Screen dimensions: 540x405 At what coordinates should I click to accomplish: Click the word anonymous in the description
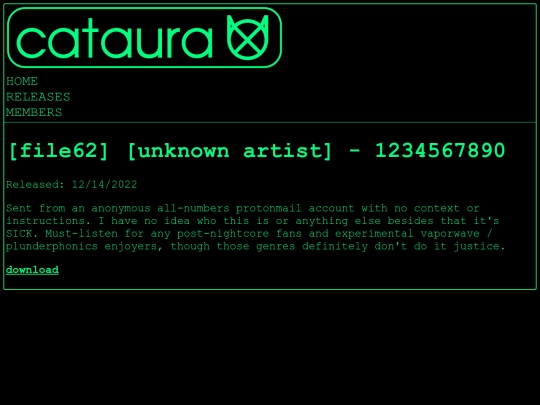pos(121,209)
